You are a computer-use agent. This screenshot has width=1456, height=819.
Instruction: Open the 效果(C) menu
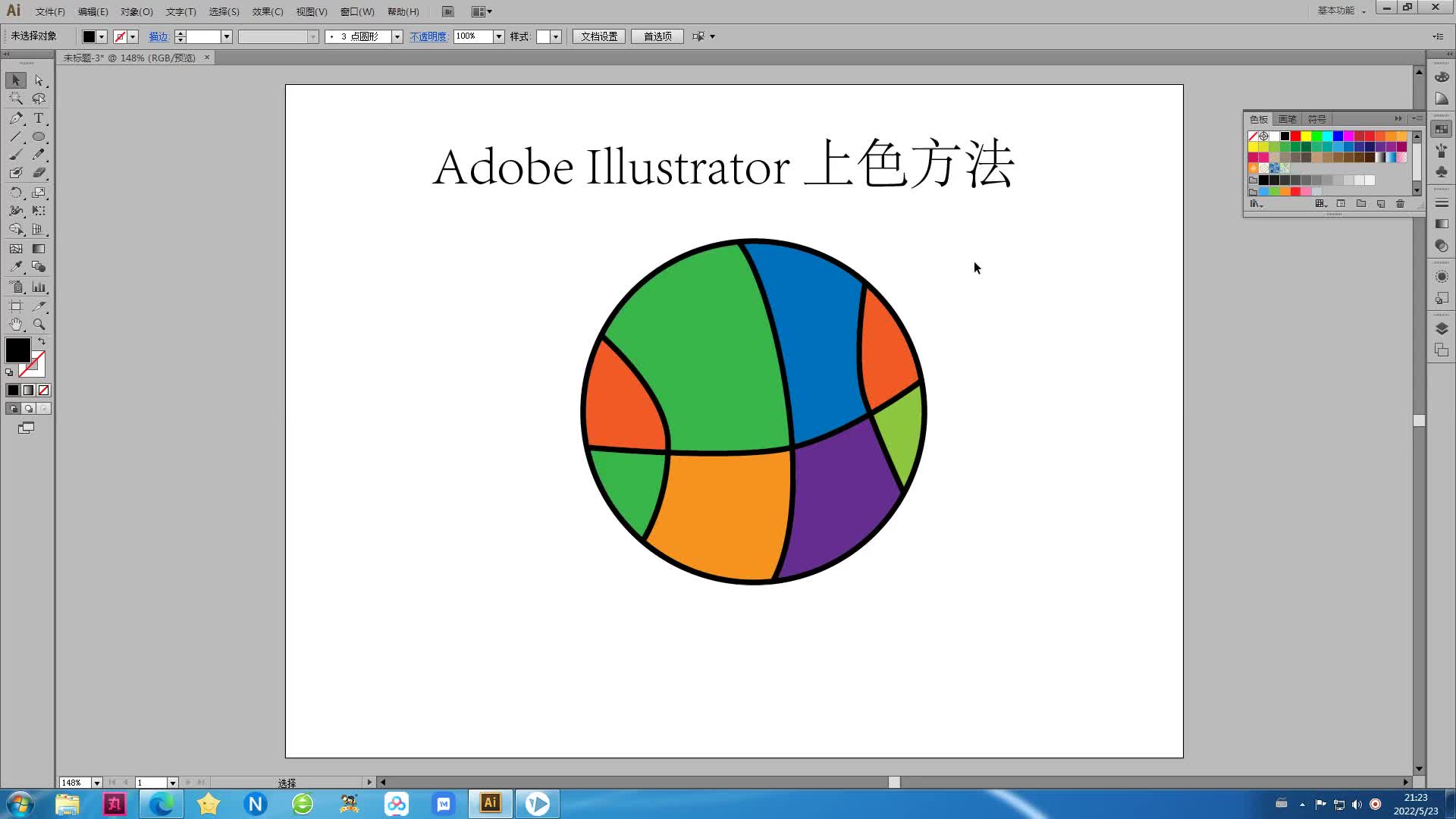pos(267,11)
